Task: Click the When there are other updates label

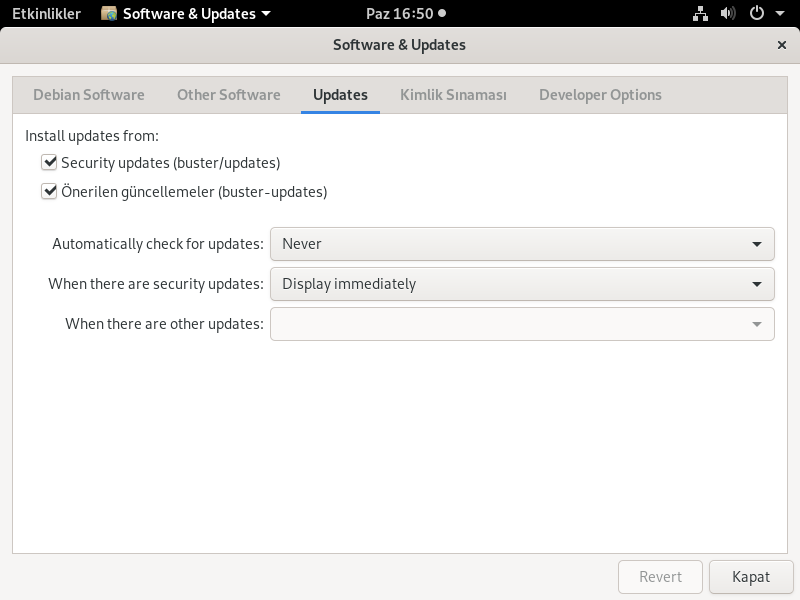Action: 164,324
